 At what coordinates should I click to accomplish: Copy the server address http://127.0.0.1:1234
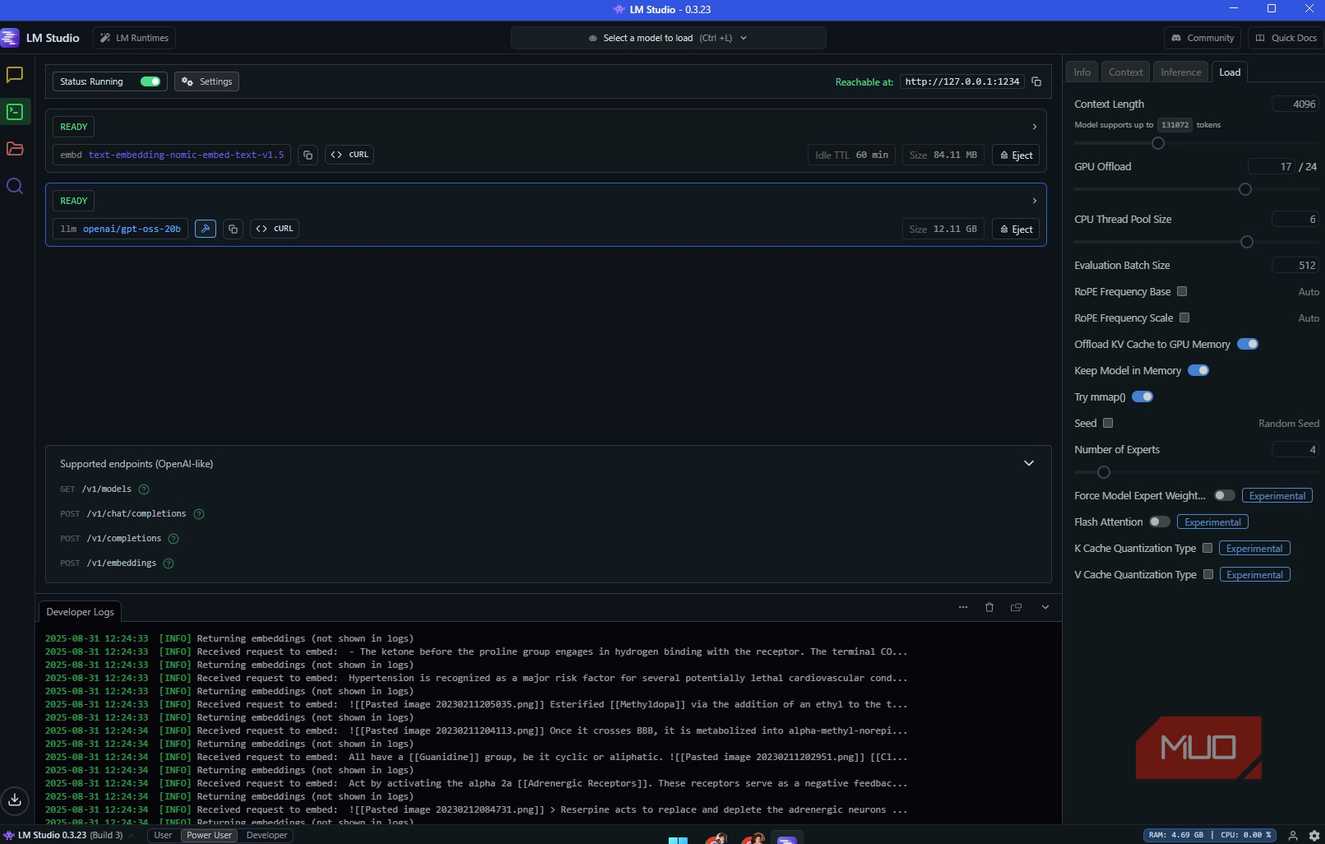[x=1036, y=82]
